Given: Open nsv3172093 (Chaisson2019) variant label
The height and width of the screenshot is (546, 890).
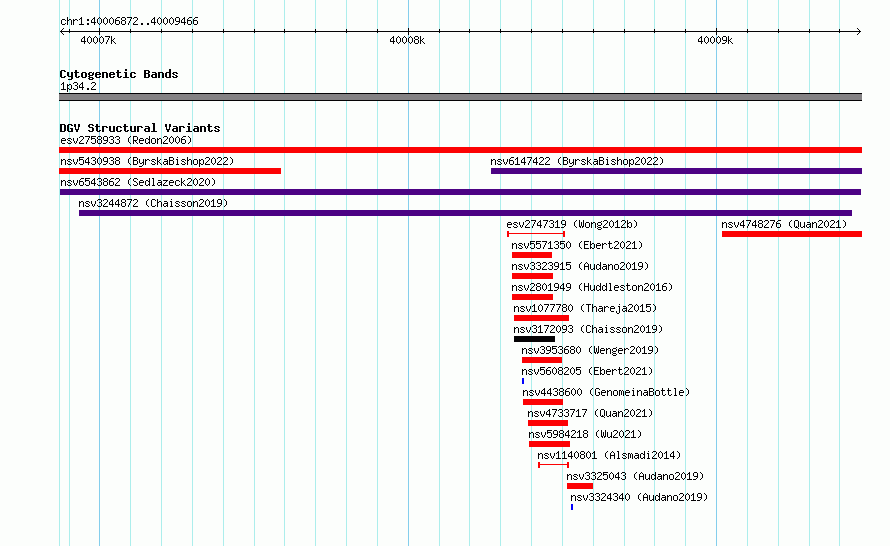Looking at the screenshot, I should click(x=588, y=329).
